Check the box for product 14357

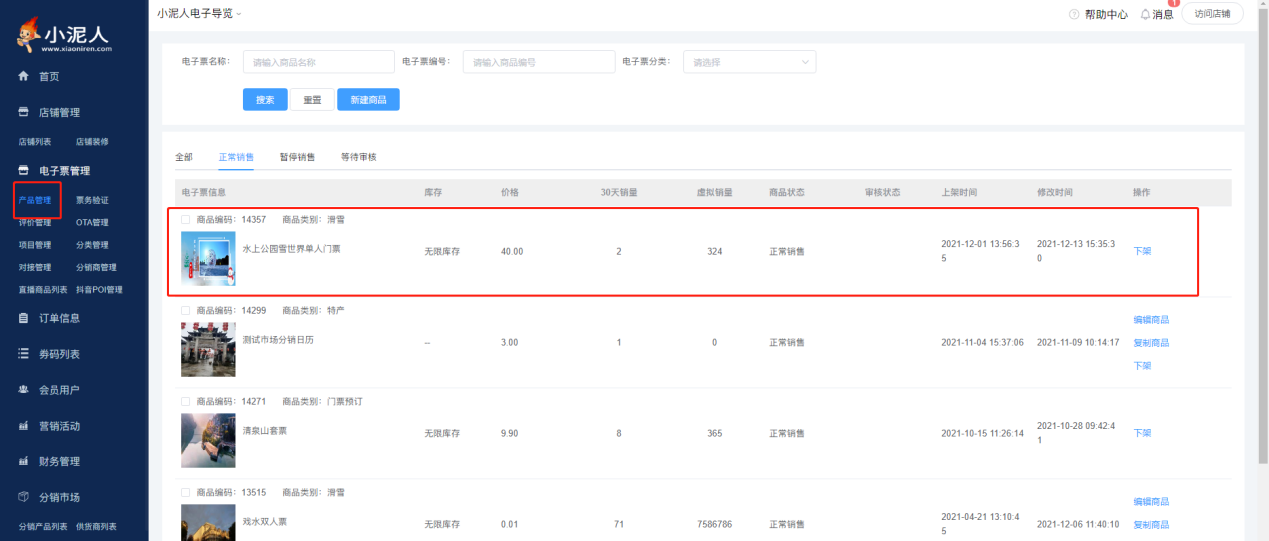tap(186, 219)
